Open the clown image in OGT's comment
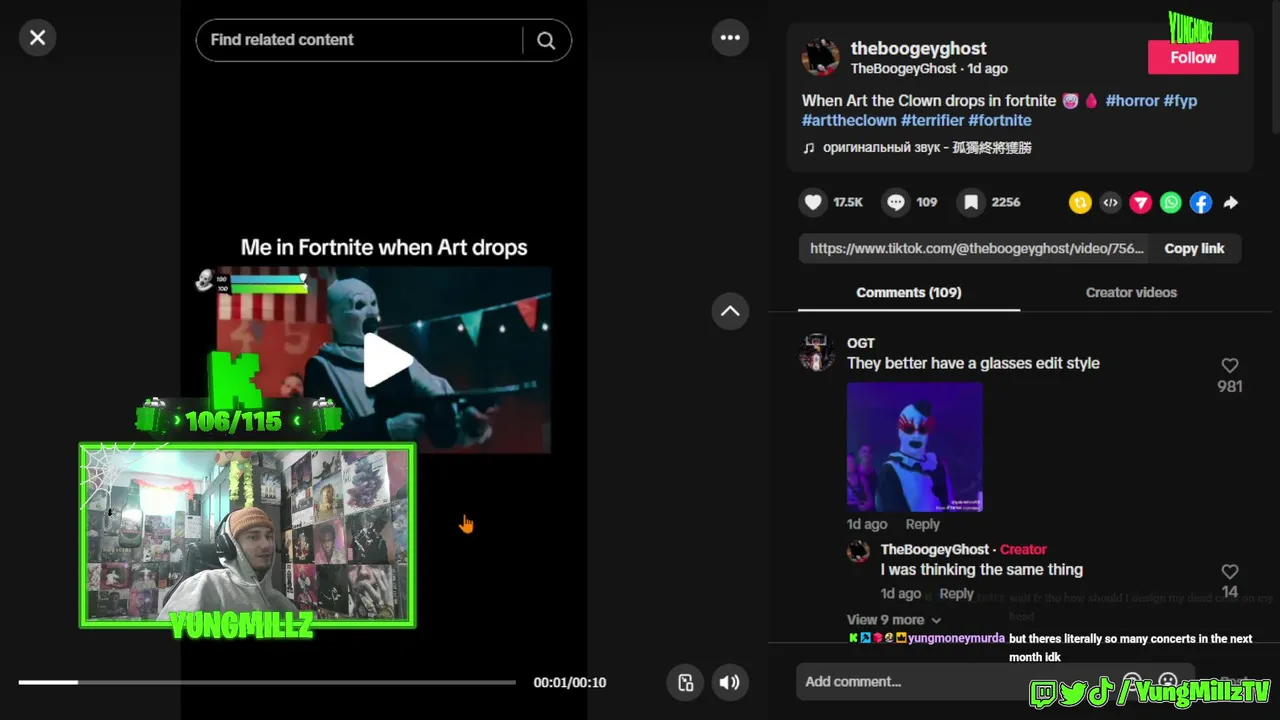This screenshot has width=1280, height=720. 915,447
